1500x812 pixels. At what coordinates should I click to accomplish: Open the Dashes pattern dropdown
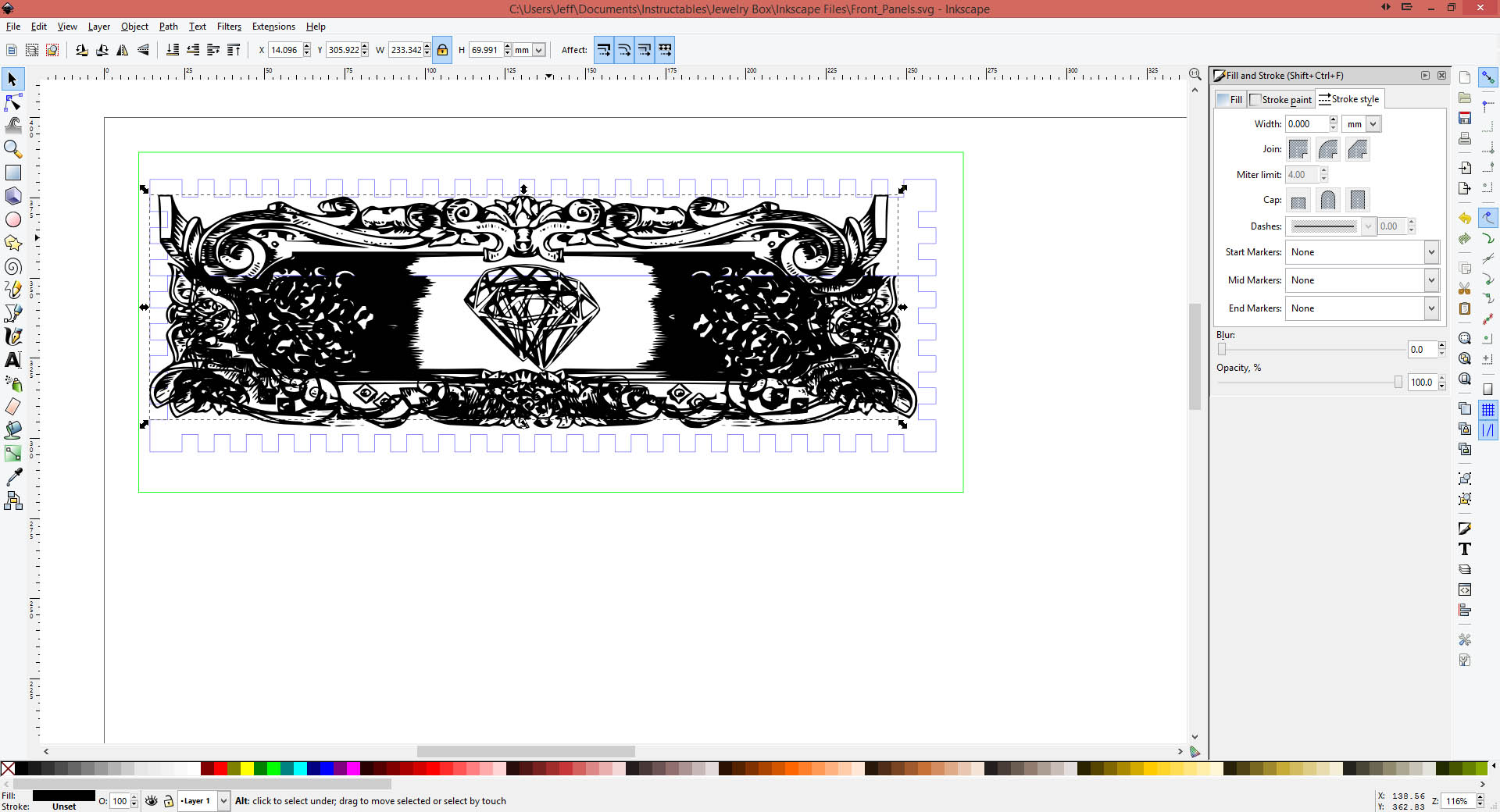1330,226
